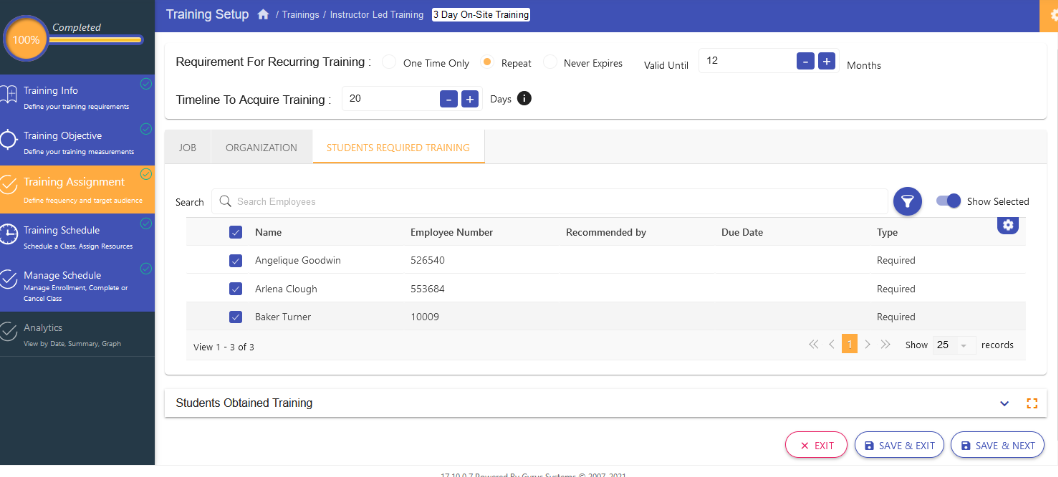Go to home via the house icon

tap(263, 14)
